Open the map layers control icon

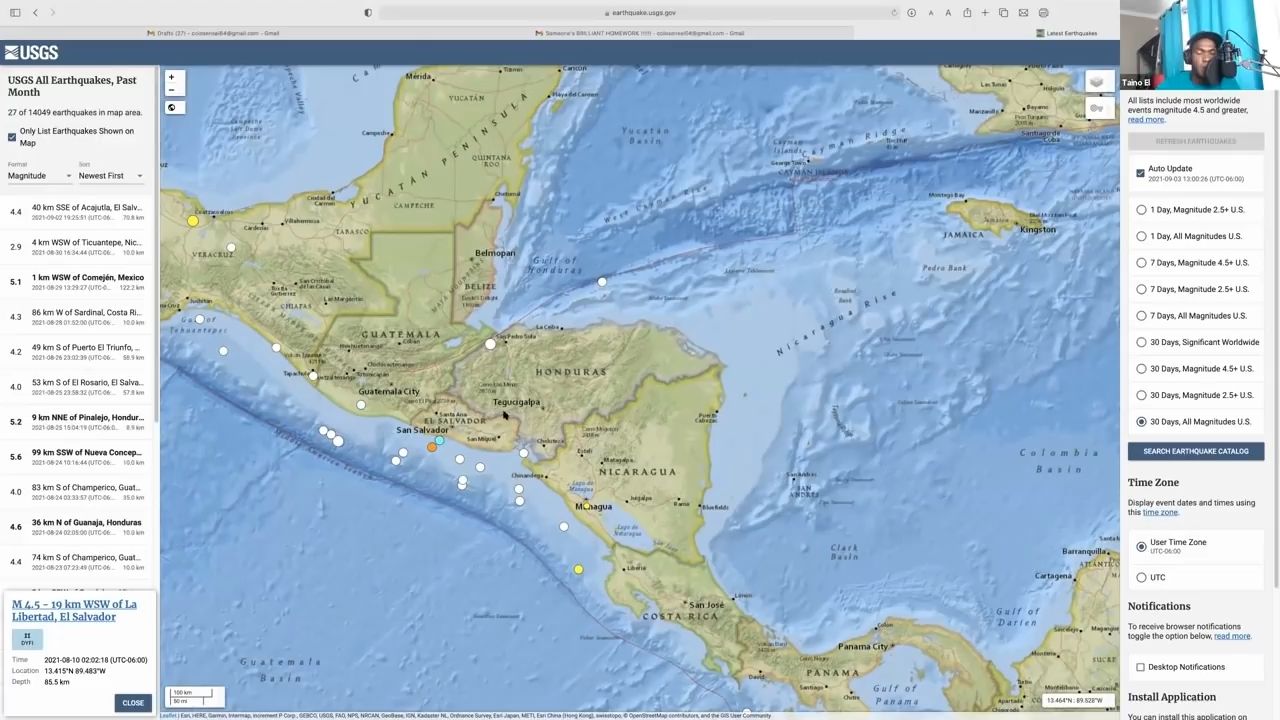1097,82
